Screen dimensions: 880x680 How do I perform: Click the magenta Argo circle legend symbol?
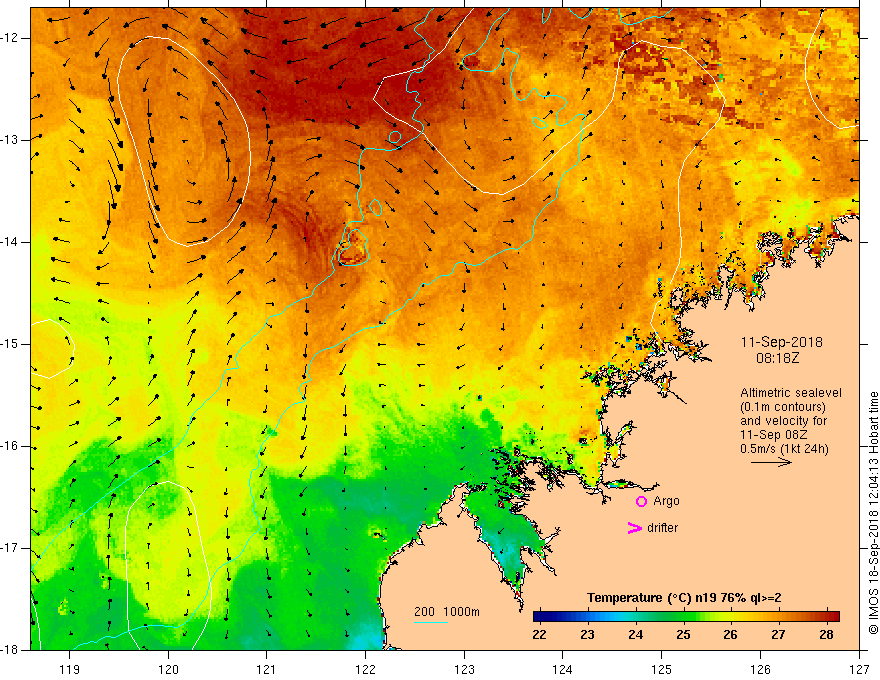pos(641,502)
